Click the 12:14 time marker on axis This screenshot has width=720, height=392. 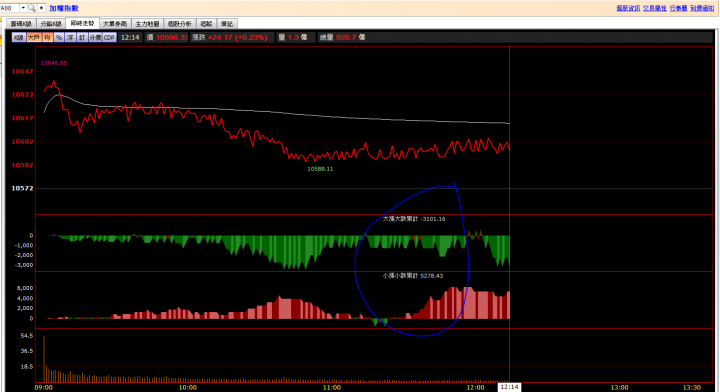pos(509,387)
